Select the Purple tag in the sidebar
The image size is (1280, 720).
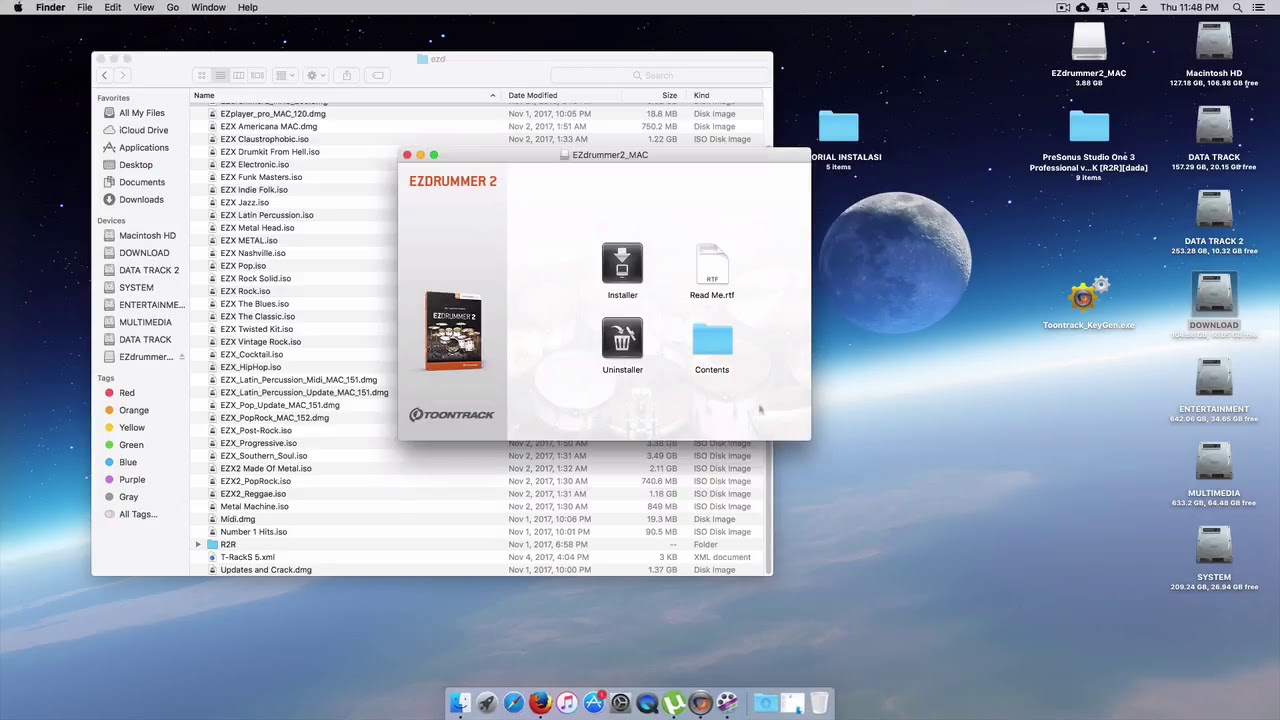click(132, 480)
